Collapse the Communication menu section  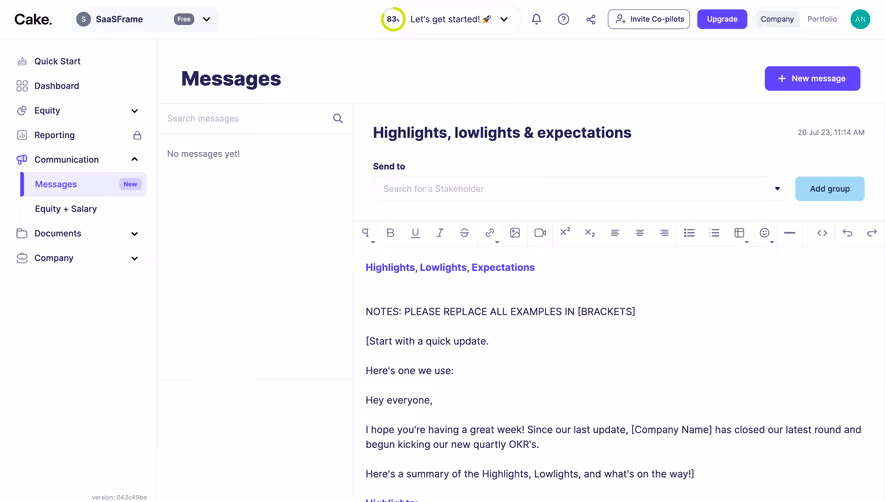[x=134, y=159]
